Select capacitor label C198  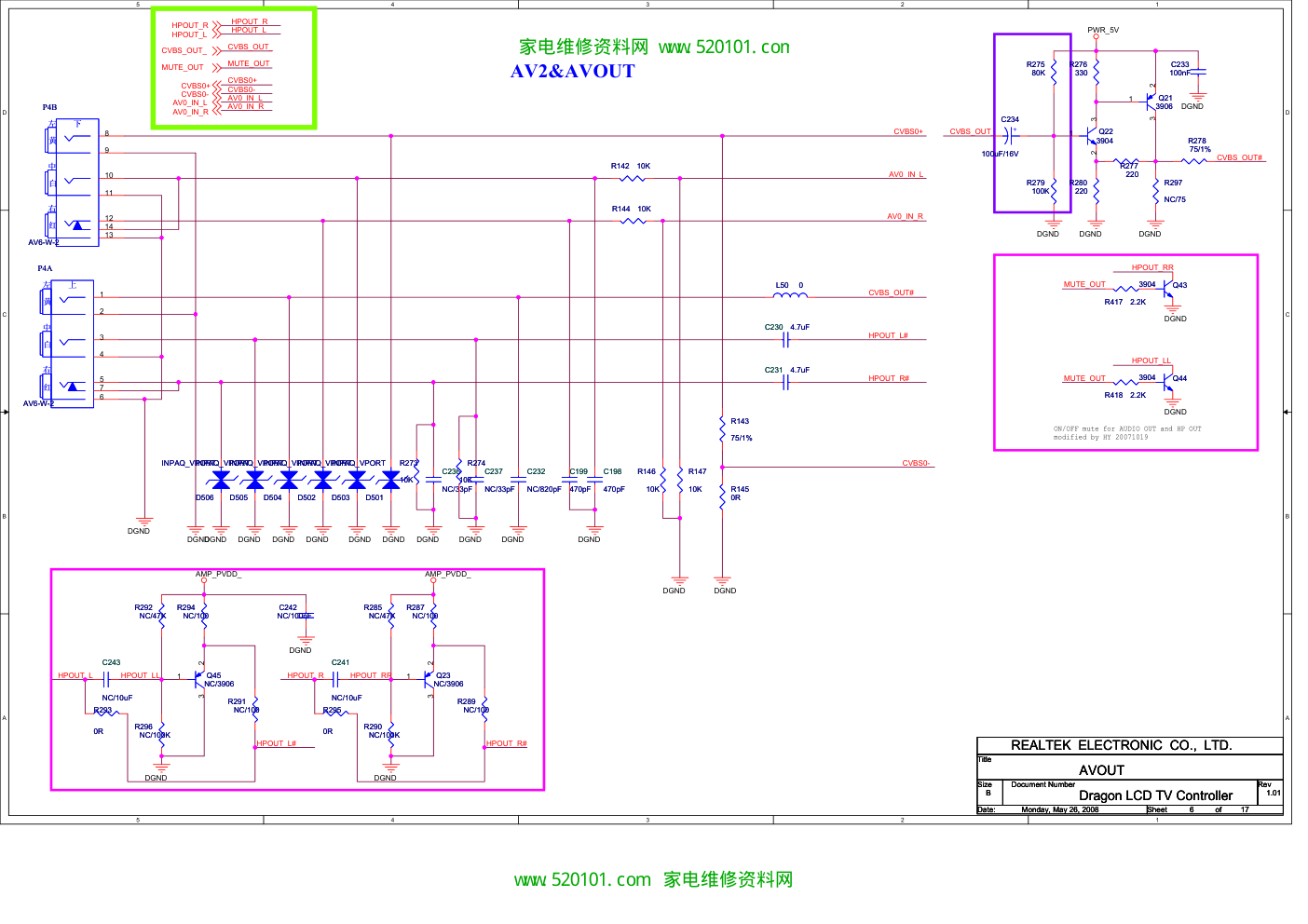(x=612, y=471)
